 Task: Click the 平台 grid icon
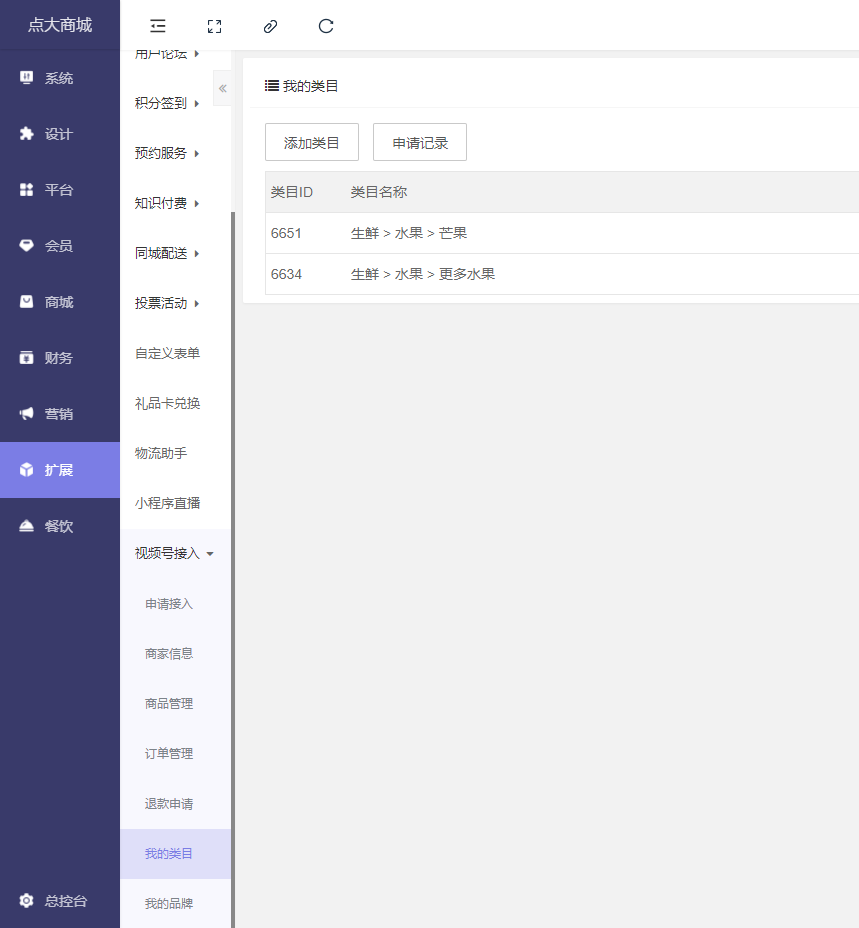point(26,189)
